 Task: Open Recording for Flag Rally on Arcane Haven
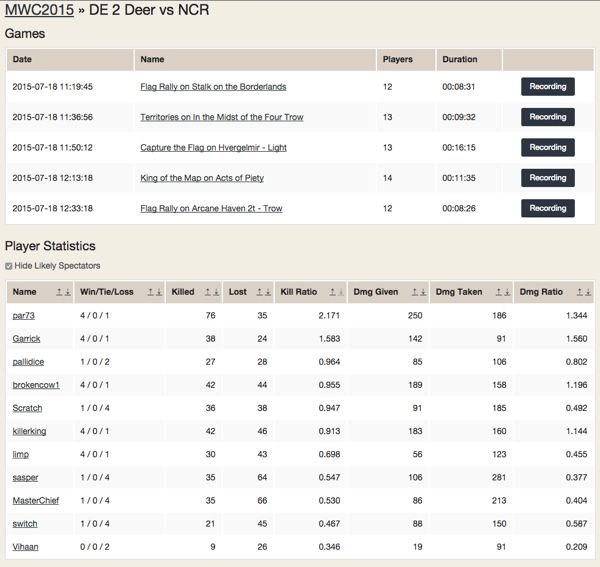(548, 208)
